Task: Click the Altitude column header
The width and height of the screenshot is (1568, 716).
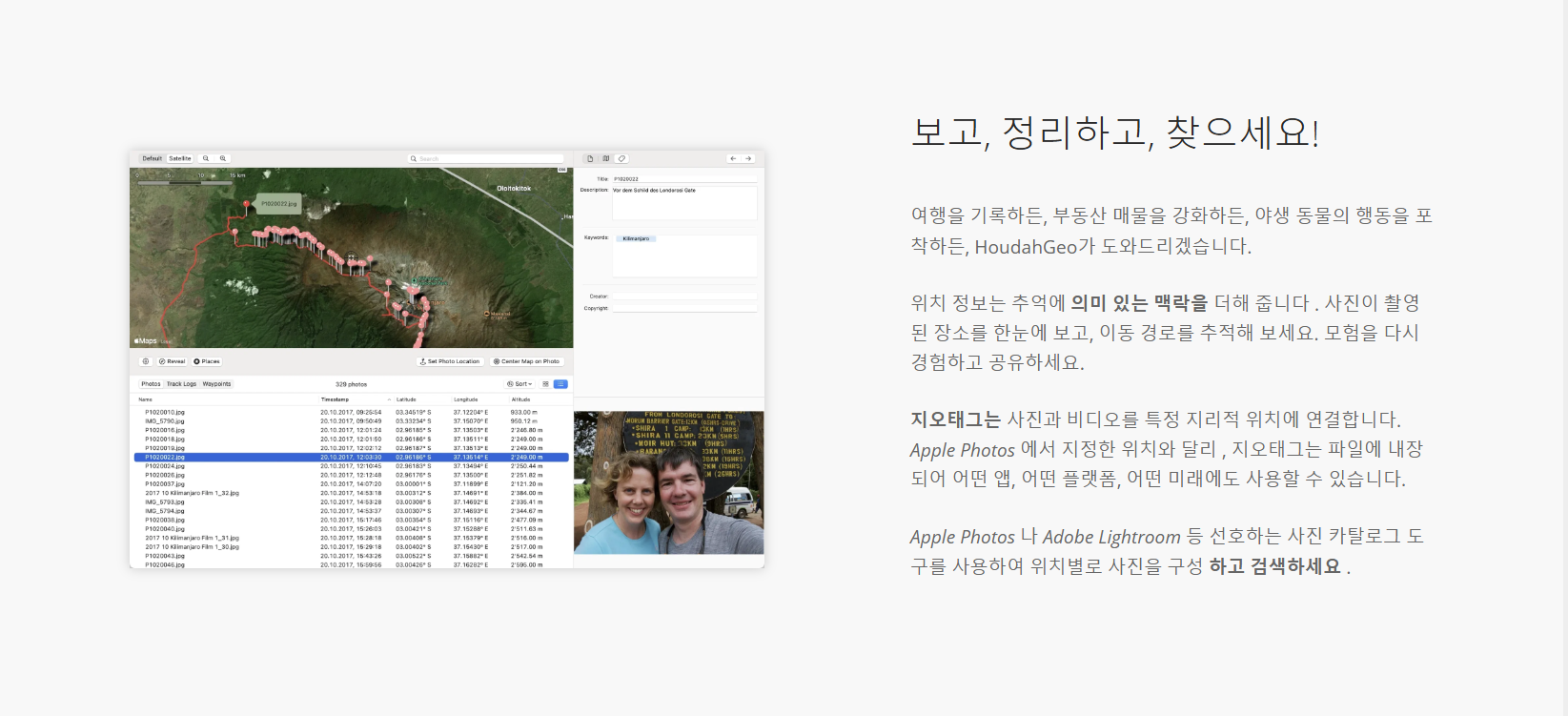Action: coord(520,399)
